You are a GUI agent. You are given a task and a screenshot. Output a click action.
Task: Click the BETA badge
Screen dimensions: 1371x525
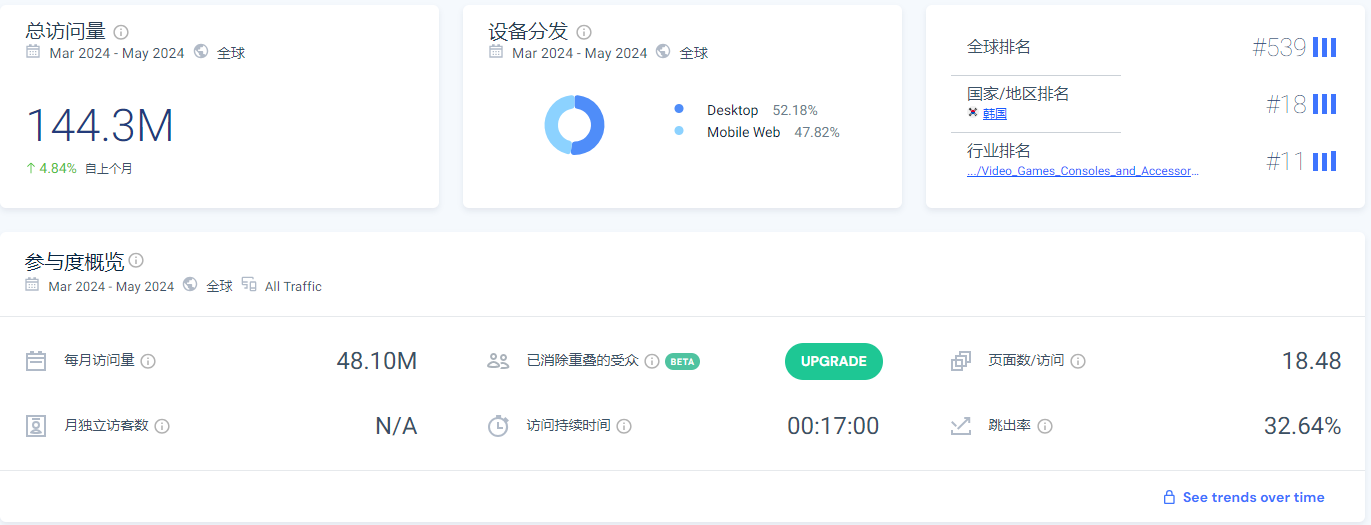coord(683,361)
